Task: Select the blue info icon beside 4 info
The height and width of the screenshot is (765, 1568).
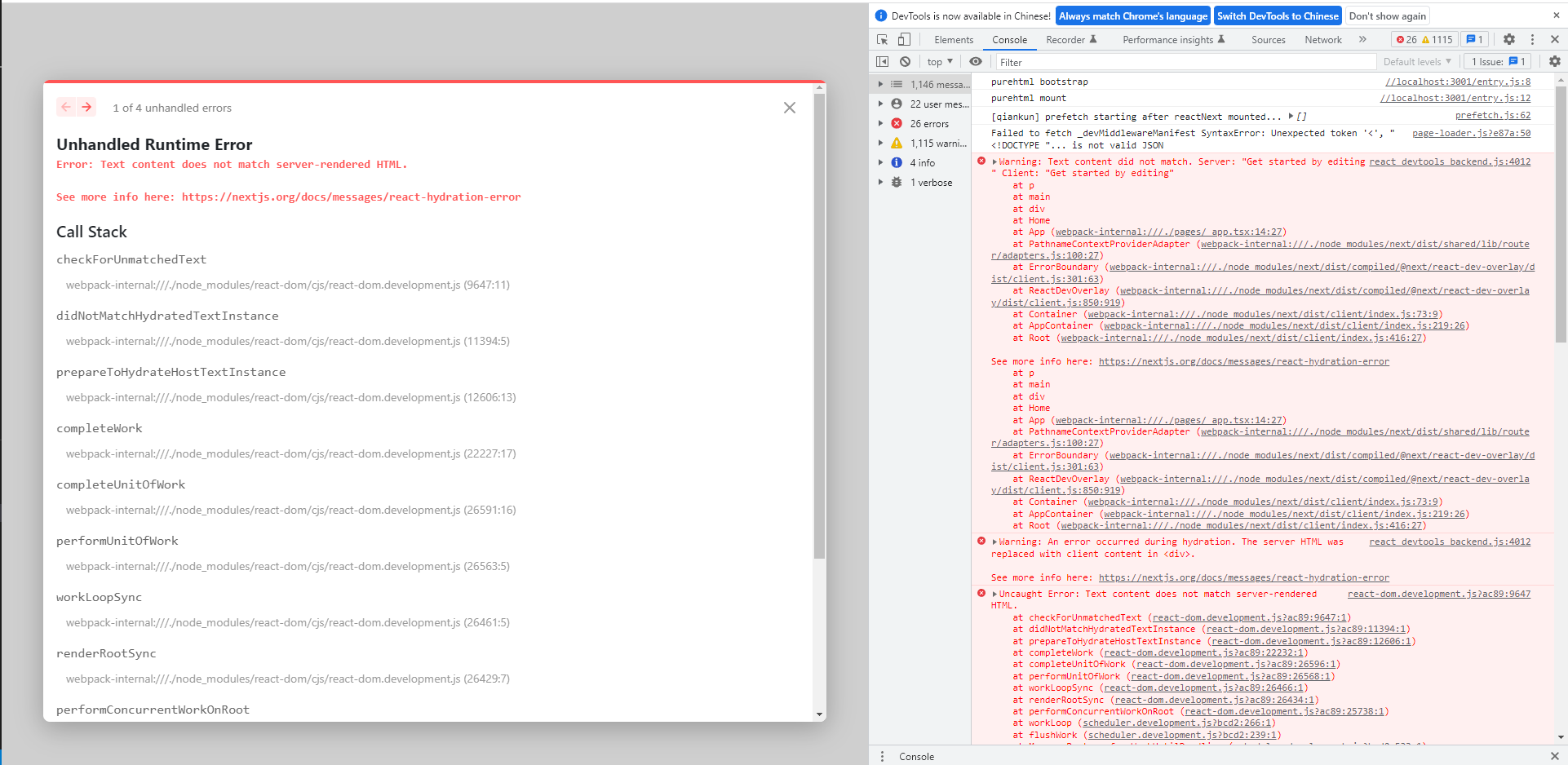Action: click(x=897, y=162)
